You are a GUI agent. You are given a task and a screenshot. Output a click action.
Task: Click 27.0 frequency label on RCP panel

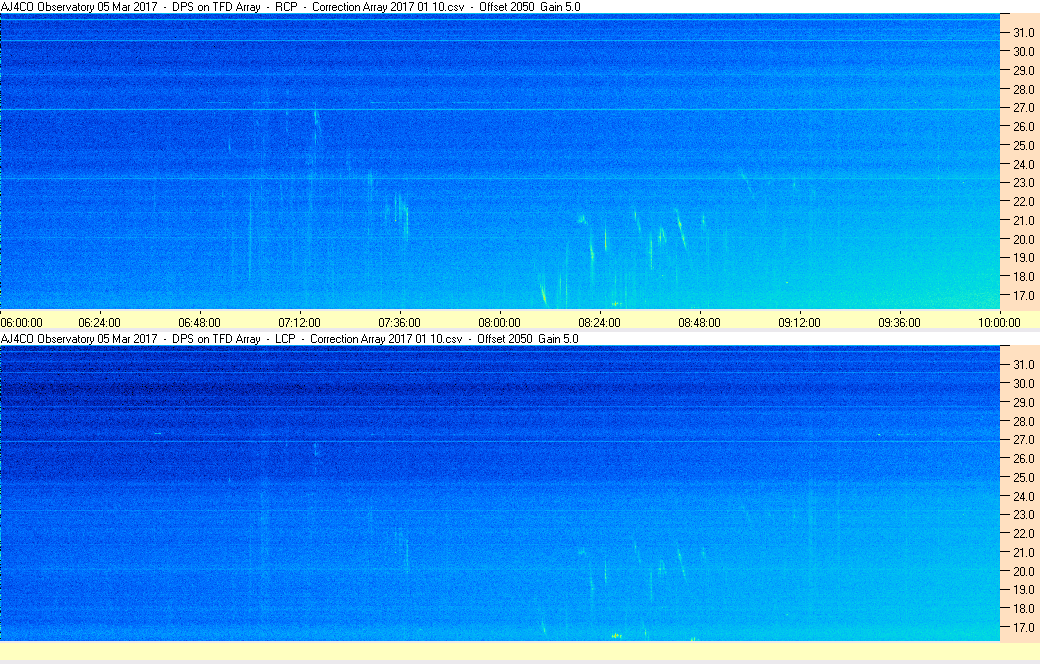click(x=1023, y=107)
